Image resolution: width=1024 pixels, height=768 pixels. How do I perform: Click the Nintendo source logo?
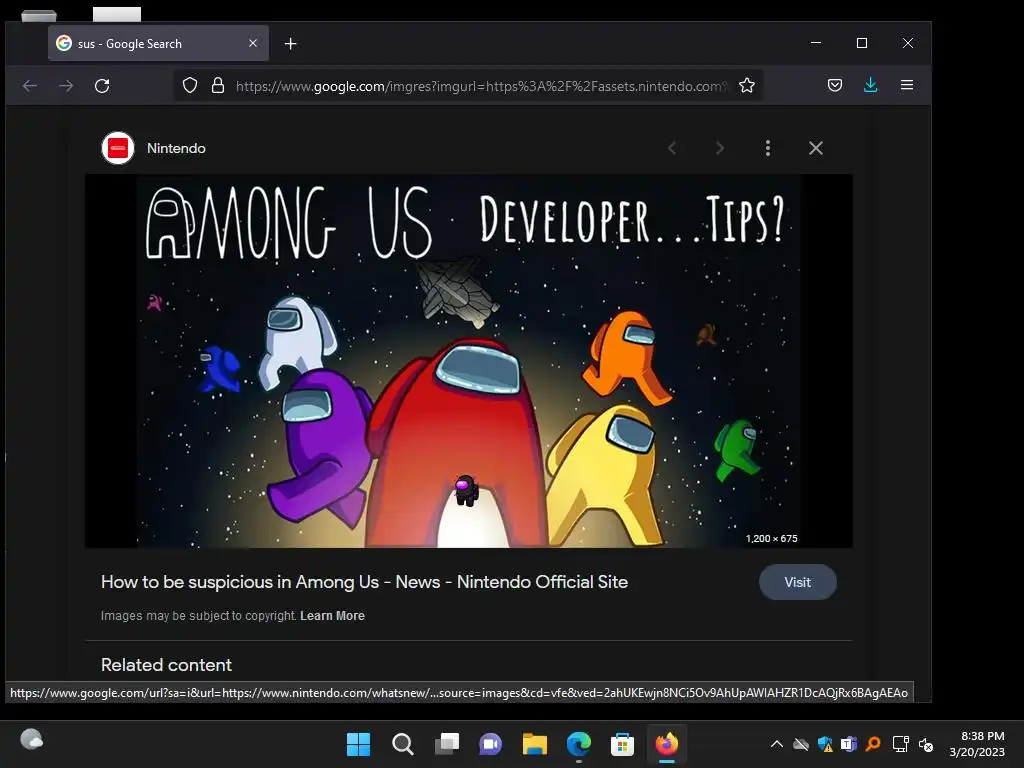point(118,148)
